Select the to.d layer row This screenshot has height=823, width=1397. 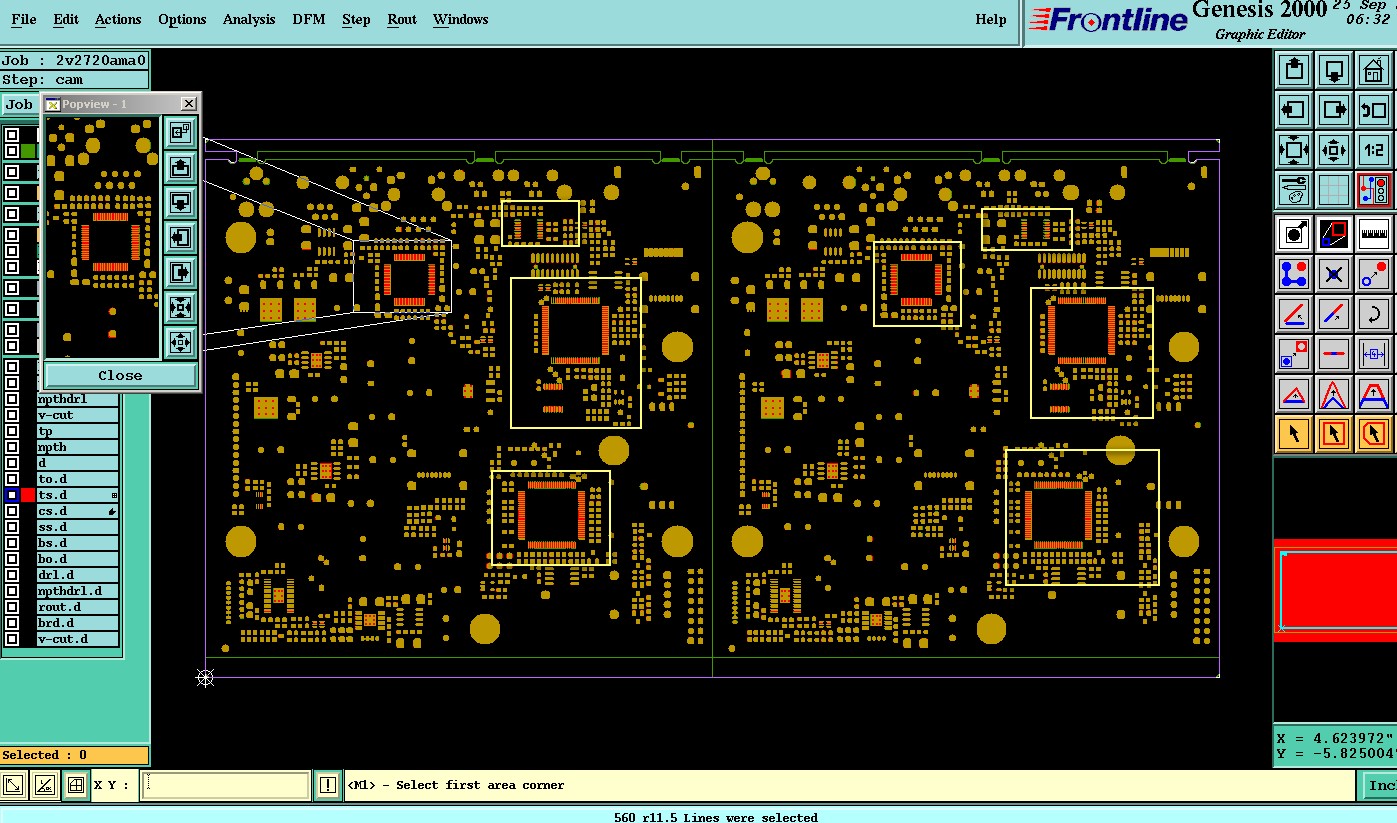click(77, 479)
